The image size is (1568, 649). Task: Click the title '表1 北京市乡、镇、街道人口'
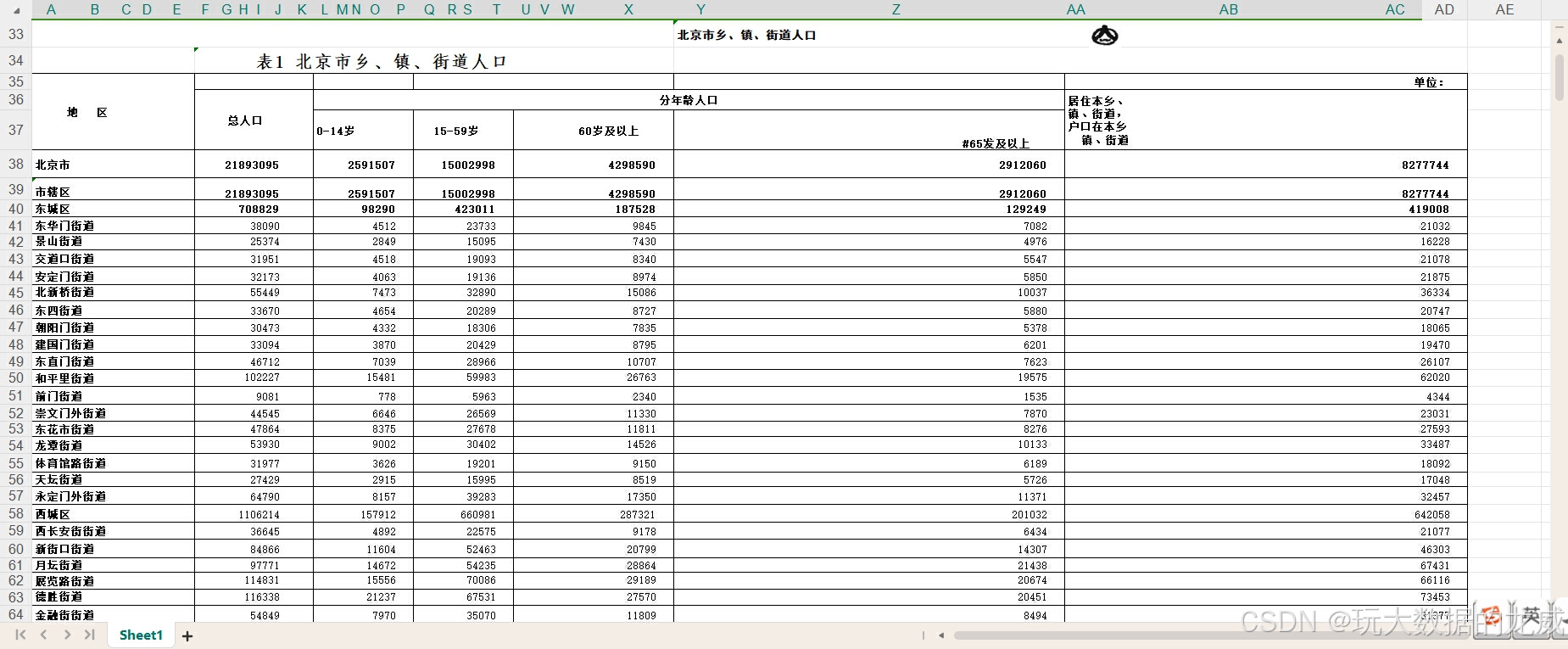[382, 61]
